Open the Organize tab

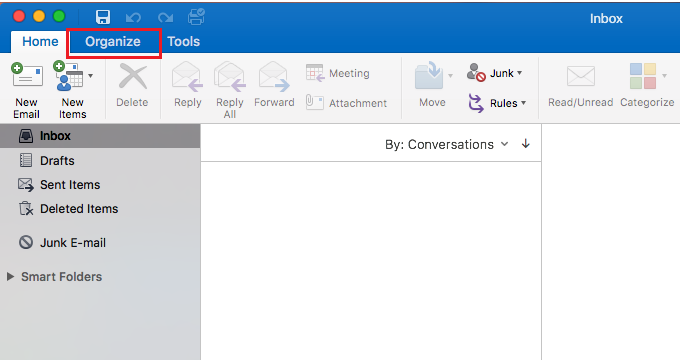(x=113, y=42)
